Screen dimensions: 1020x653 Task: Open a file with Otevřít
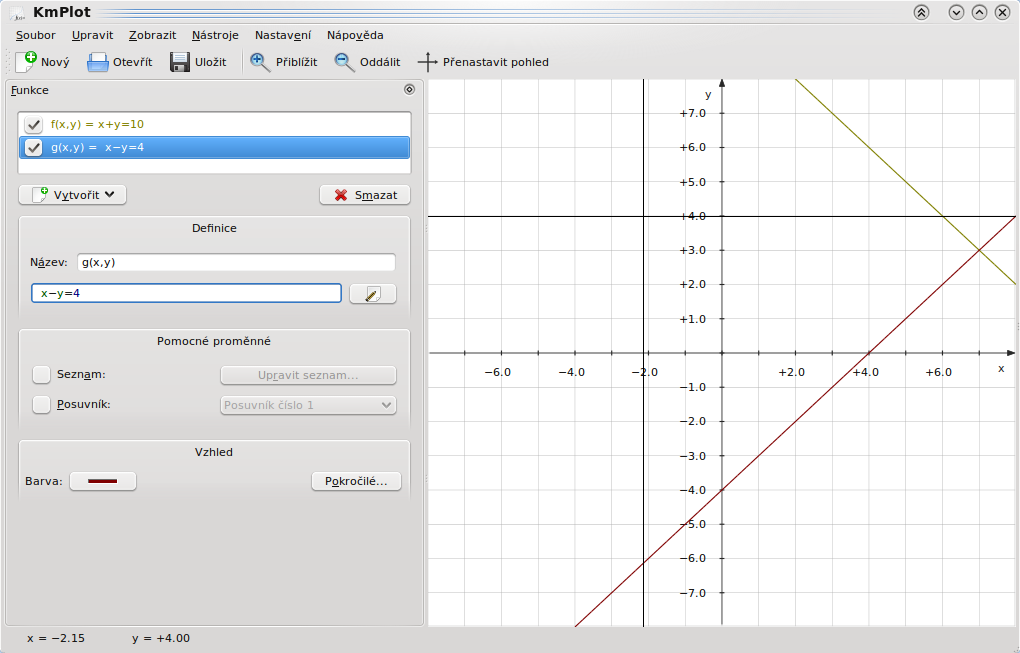click(120, 62)
